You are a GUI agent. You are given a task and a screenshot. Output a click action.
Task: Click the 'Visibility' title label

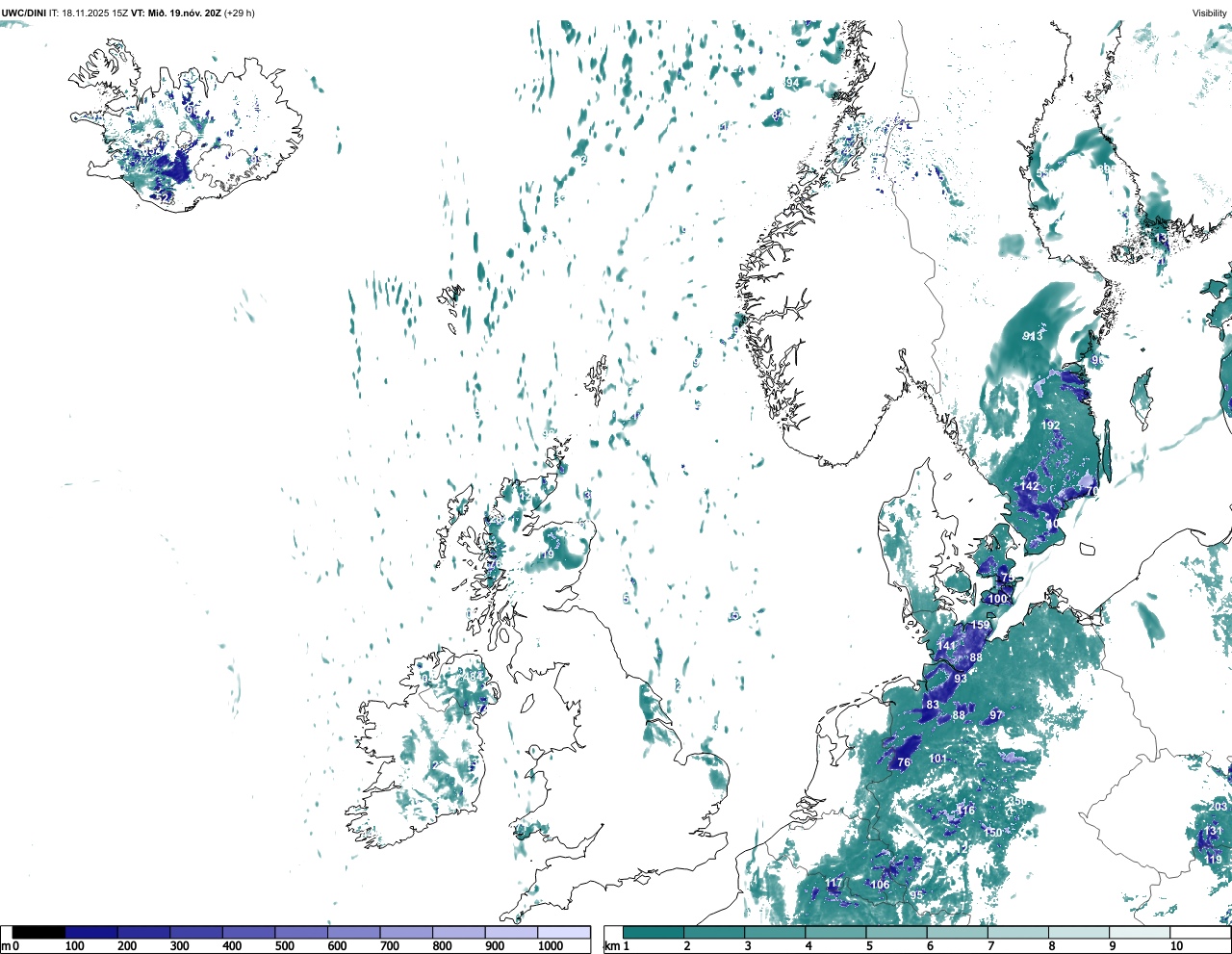(1209, 13)
